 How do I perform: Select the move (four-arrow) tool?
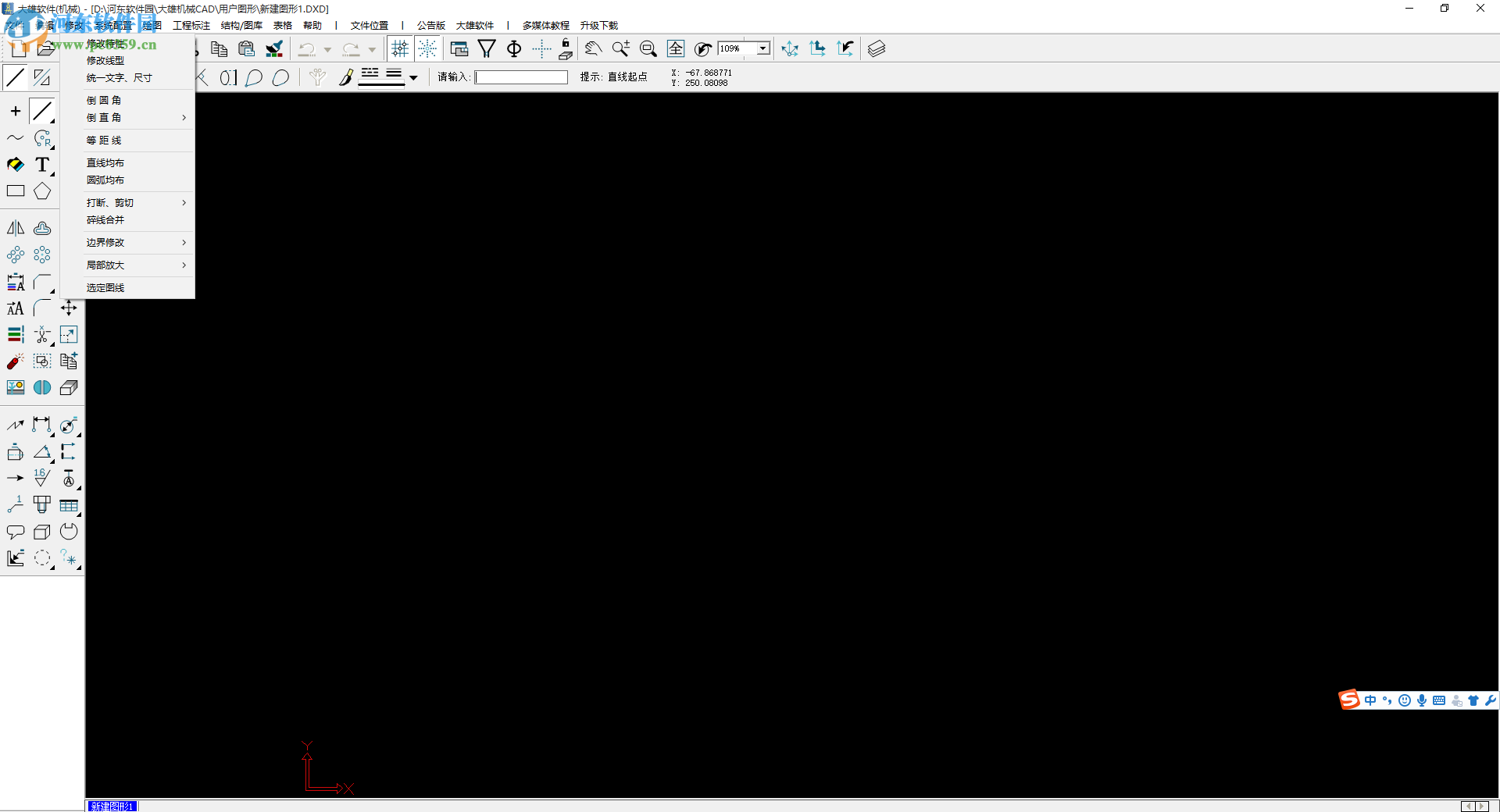pyautogui.click(x=69, y=308)
